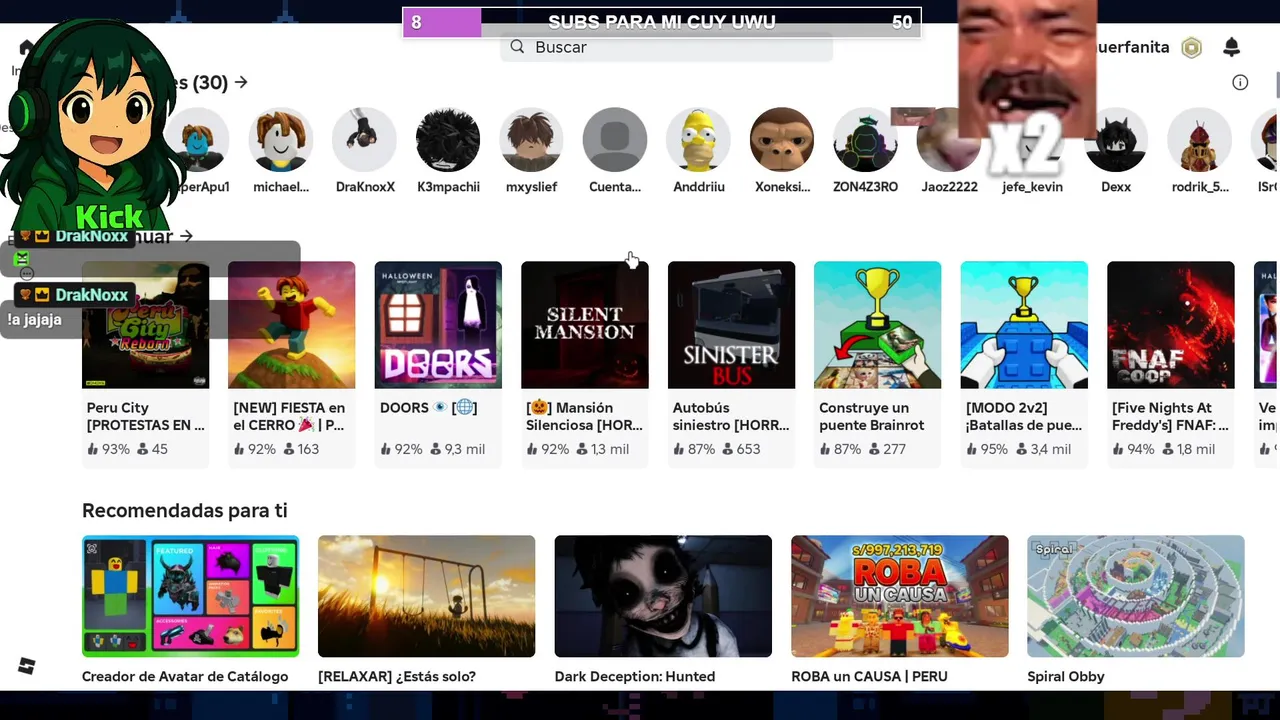
Task: Click the 'SUBS PARA MI CUY UWU' goal bar
Action: click(x=661, y=22)
